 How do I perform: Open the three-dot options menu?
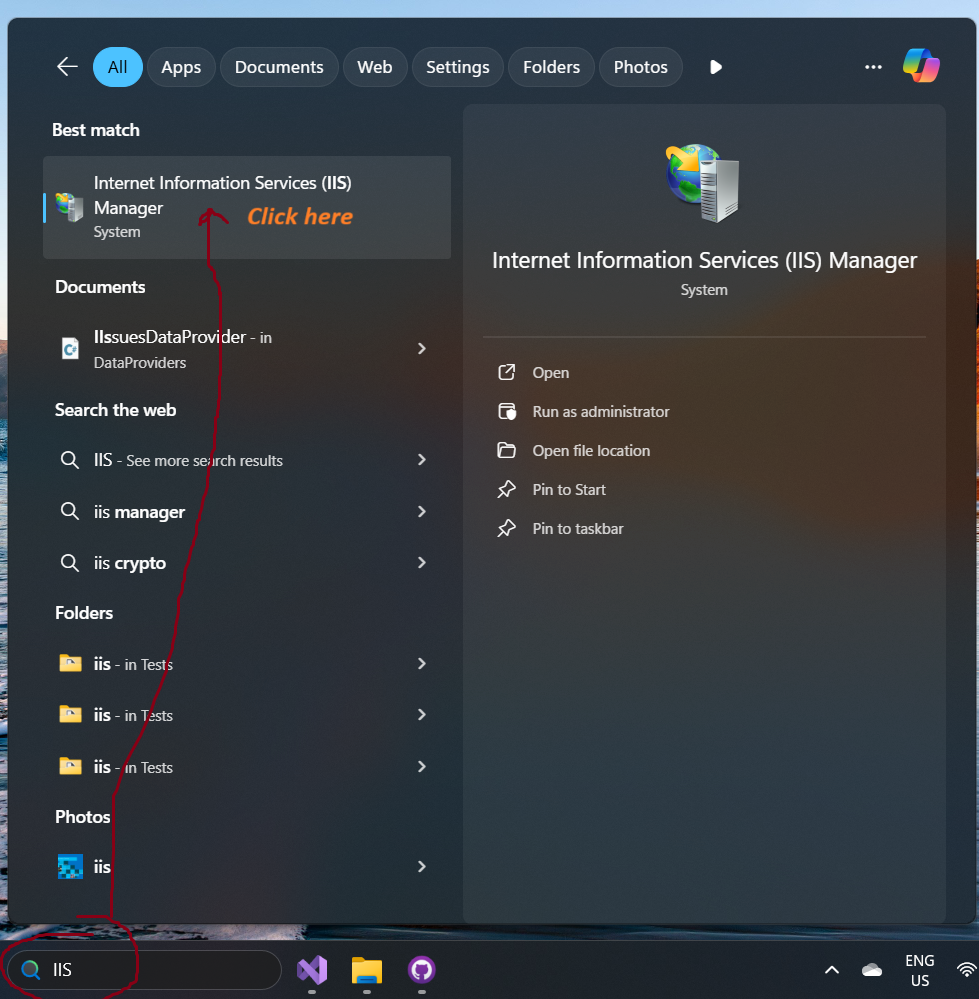pyautogui.click(x=873, y=67)
